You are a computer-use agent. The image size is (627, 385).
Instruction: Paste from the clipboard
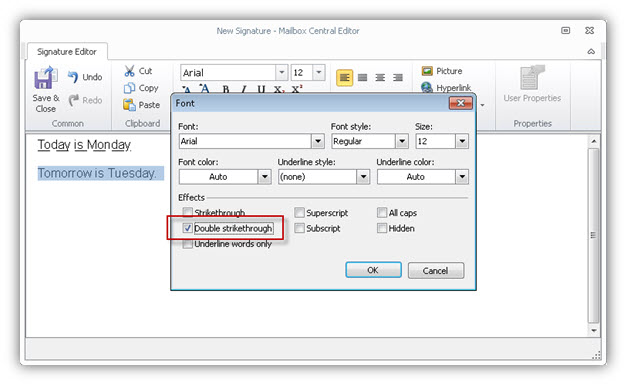click(x=142, y=105)
